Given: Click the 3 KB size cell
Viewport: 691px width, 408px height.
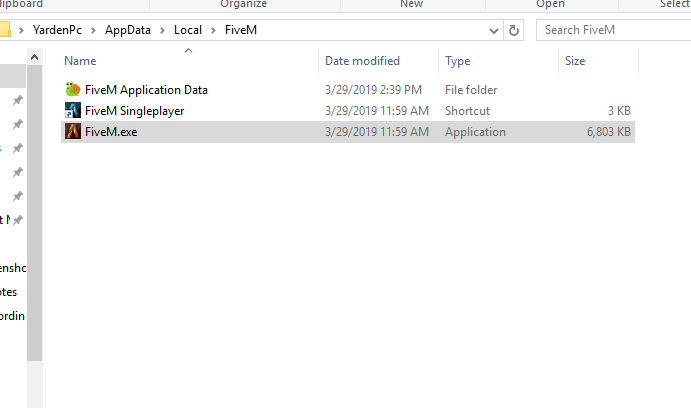Looking at the screenshot, I should [x=619, y=111].
